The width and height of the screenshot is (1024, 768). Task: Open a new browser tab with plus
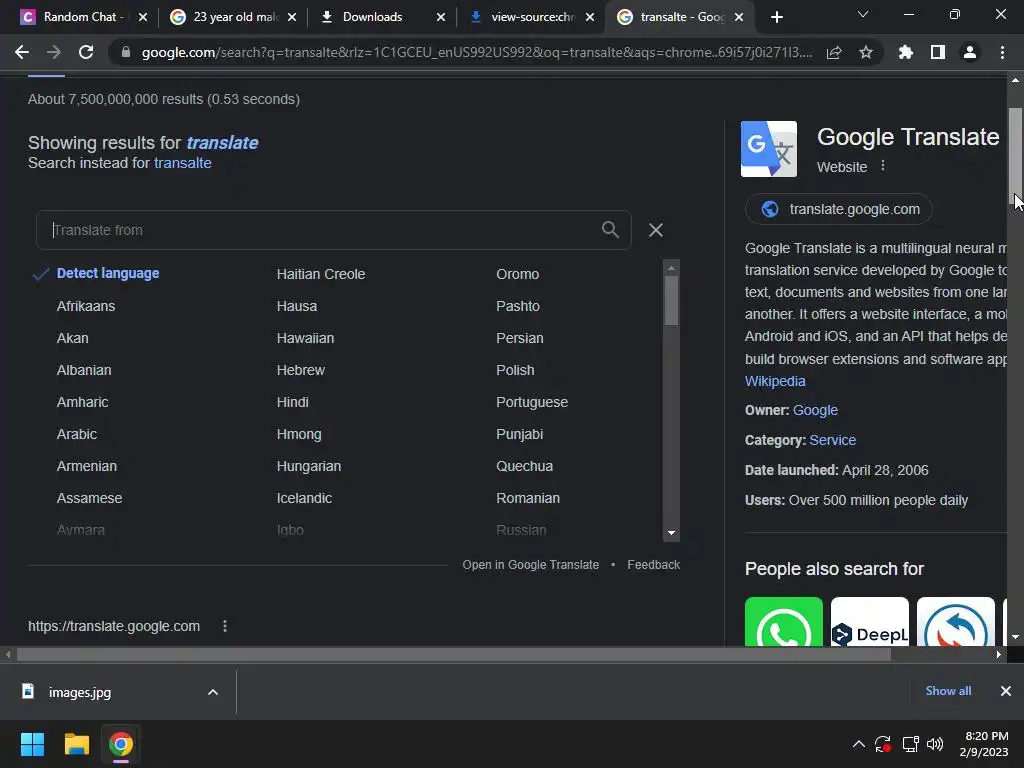776,17
